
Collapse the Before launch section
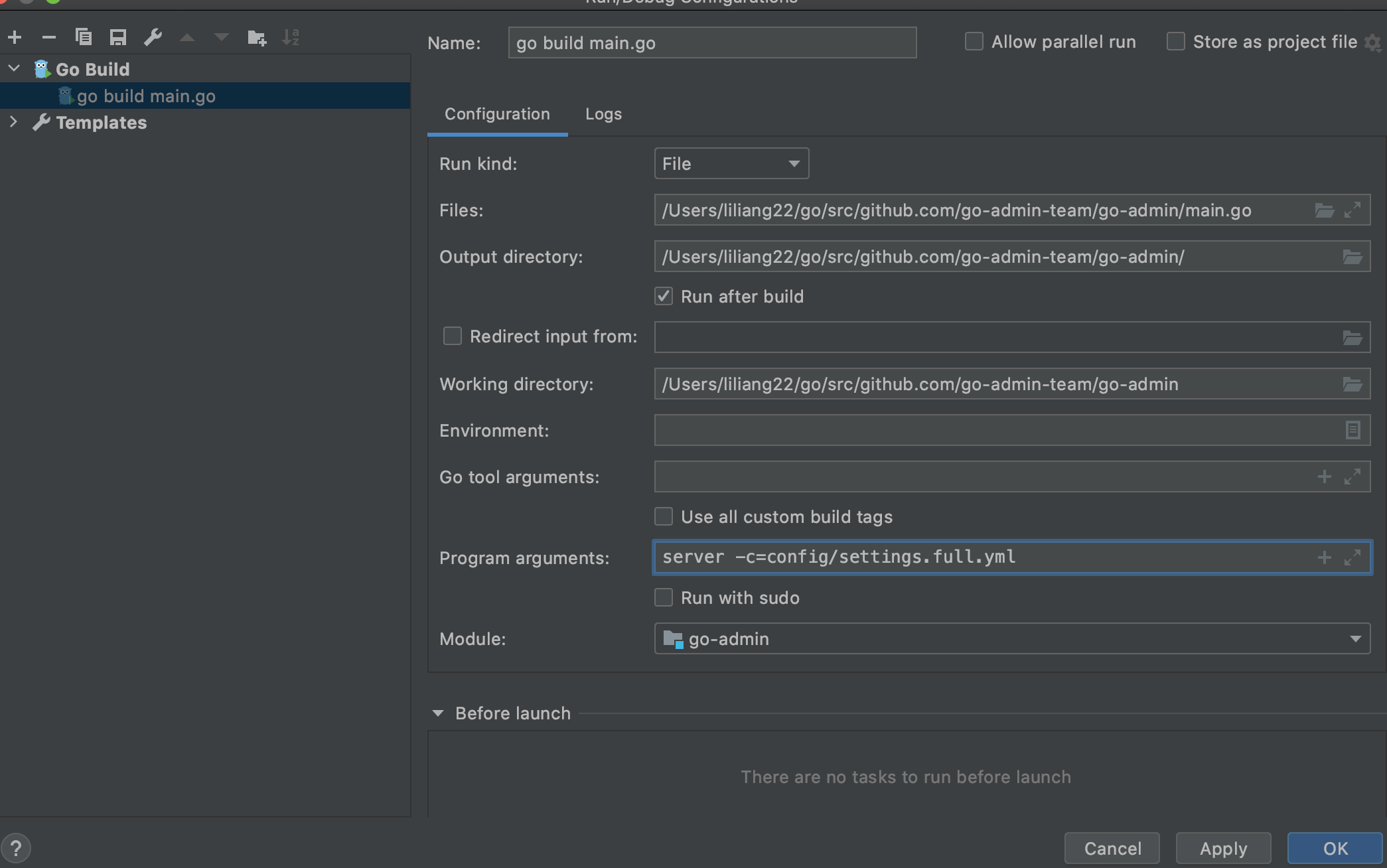pos(438,713)
